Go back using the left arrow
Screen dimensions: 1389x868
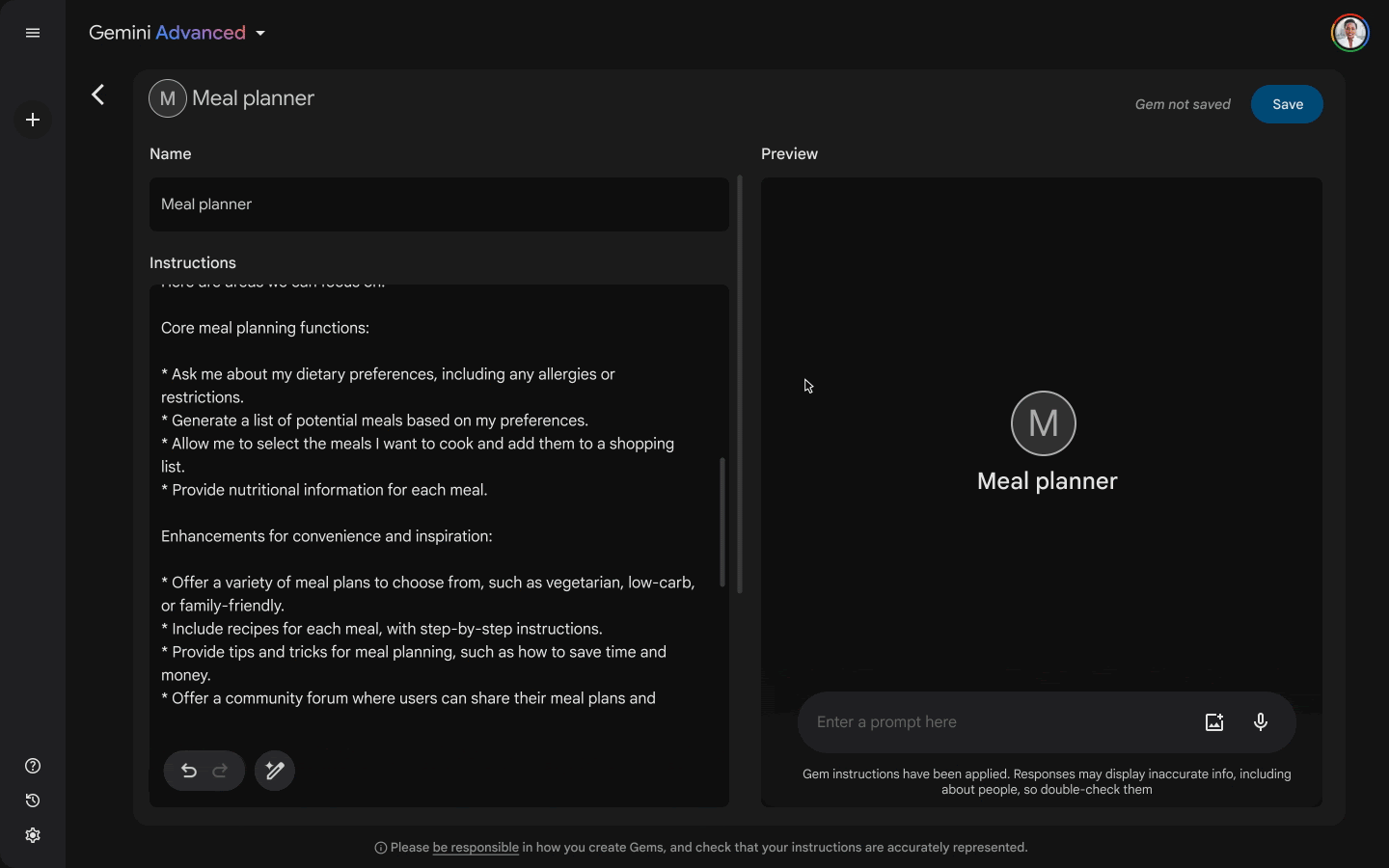point(97,95)
